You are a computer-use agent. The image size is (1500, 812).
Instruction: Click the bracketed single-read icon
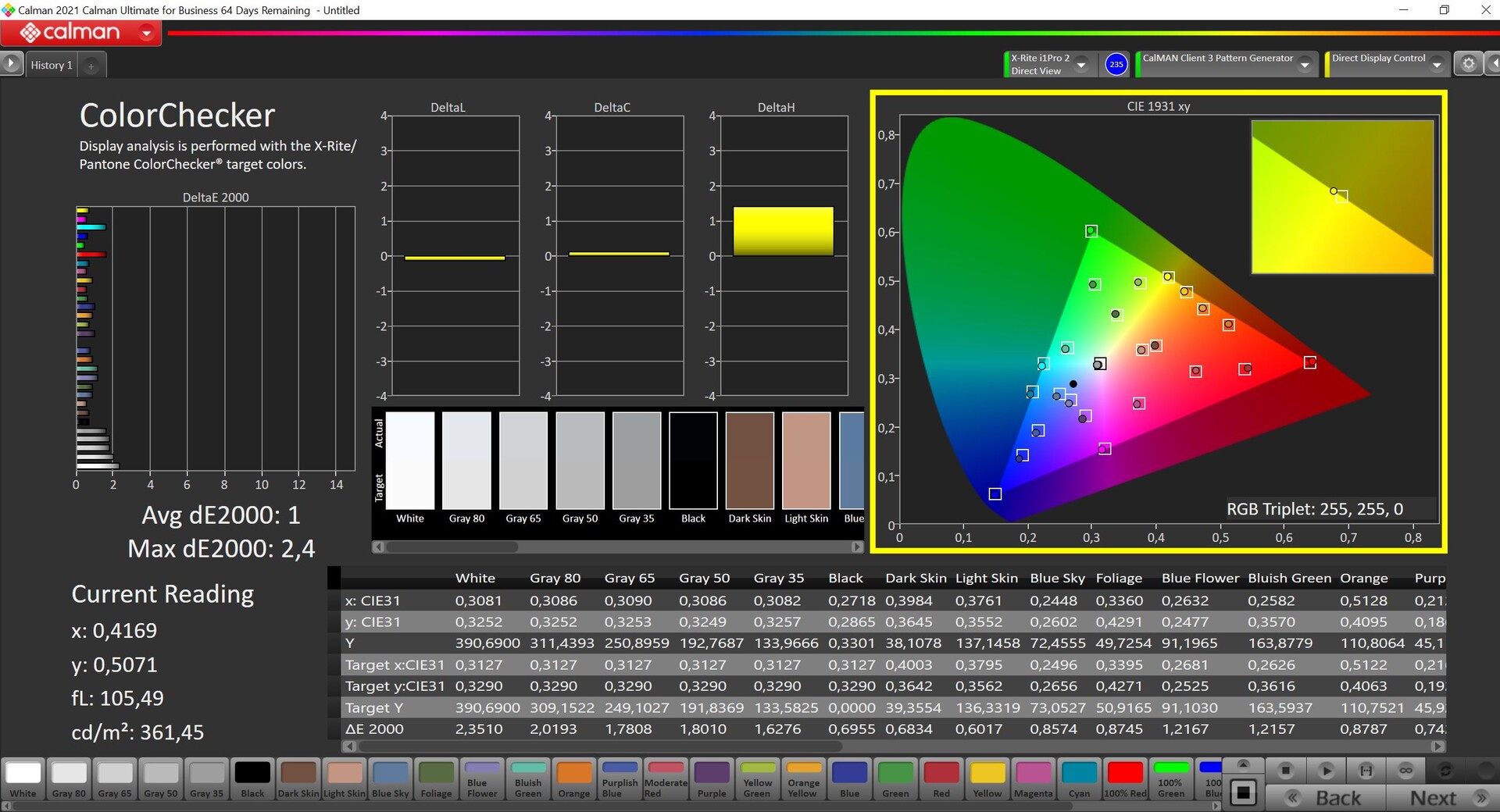click(x=1366, y=771)
